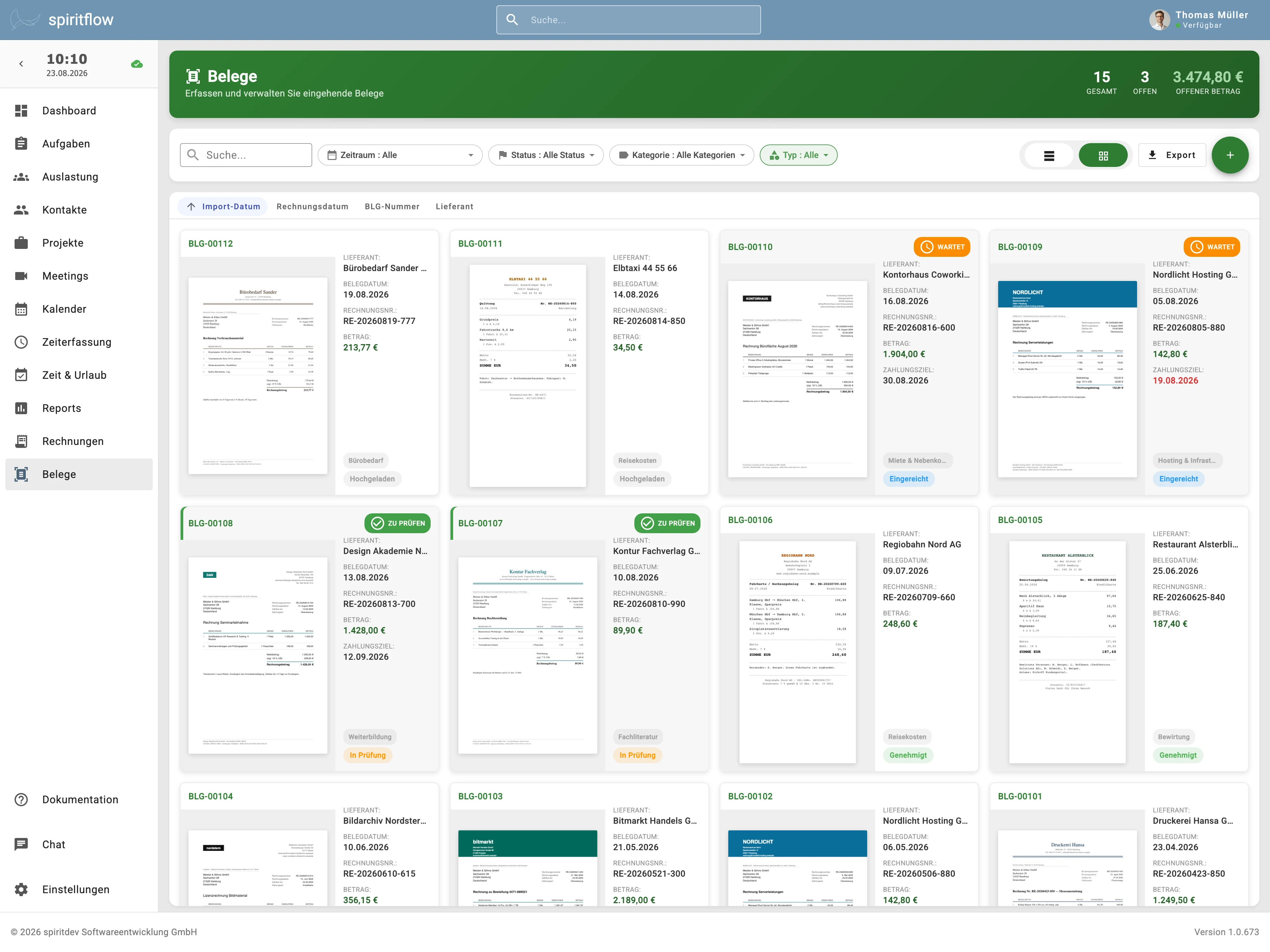
Task: Click ZU PRÜFEN badge on BLG-00107
Action: pyautogui.click(x=667, y=523)
